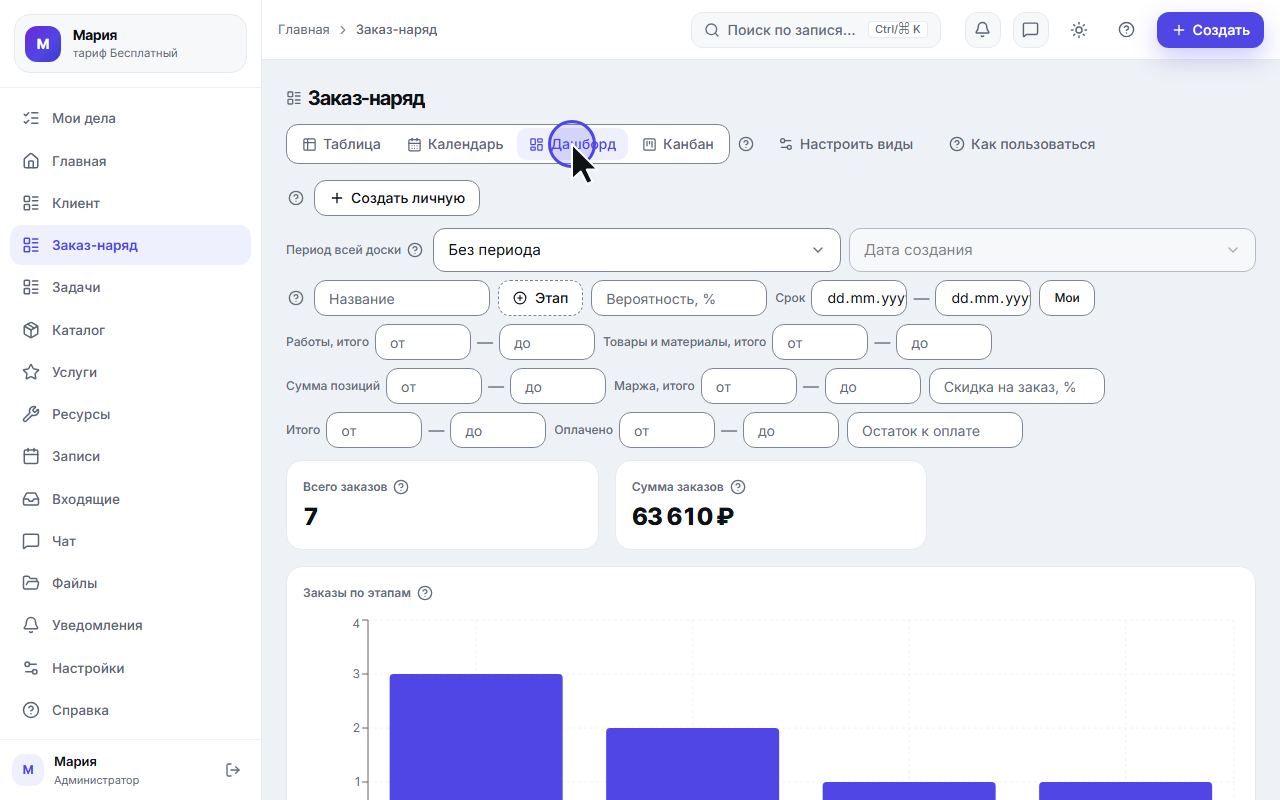This screenshot has width=1280, height=800.
Task: Click the log out icon beside Мария Администратор
Action: (233, 770)
